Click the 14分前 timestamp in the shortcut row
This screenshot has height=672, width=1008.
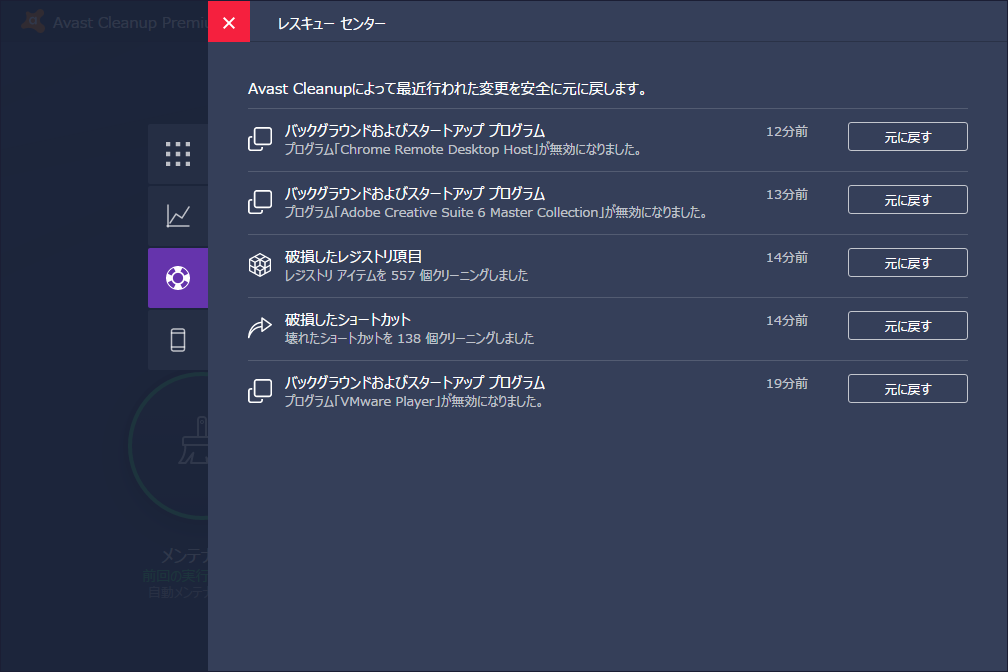click(787, 321)
